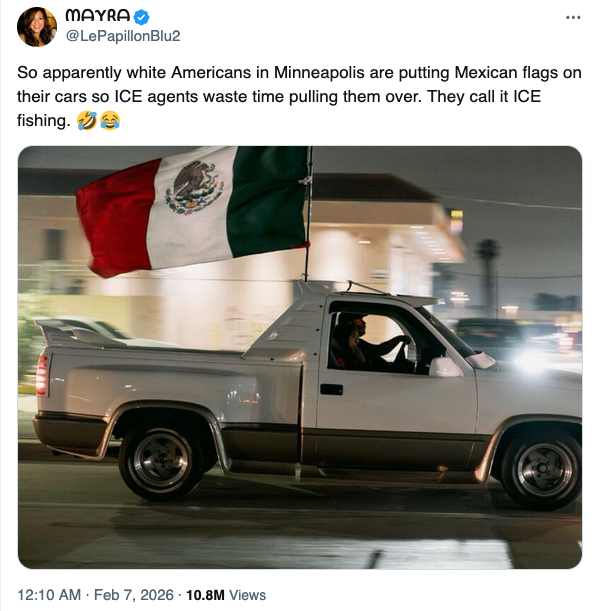Click the blue verified checkmark badge
This screenshot has width=598, height=611.
[141, 17]
